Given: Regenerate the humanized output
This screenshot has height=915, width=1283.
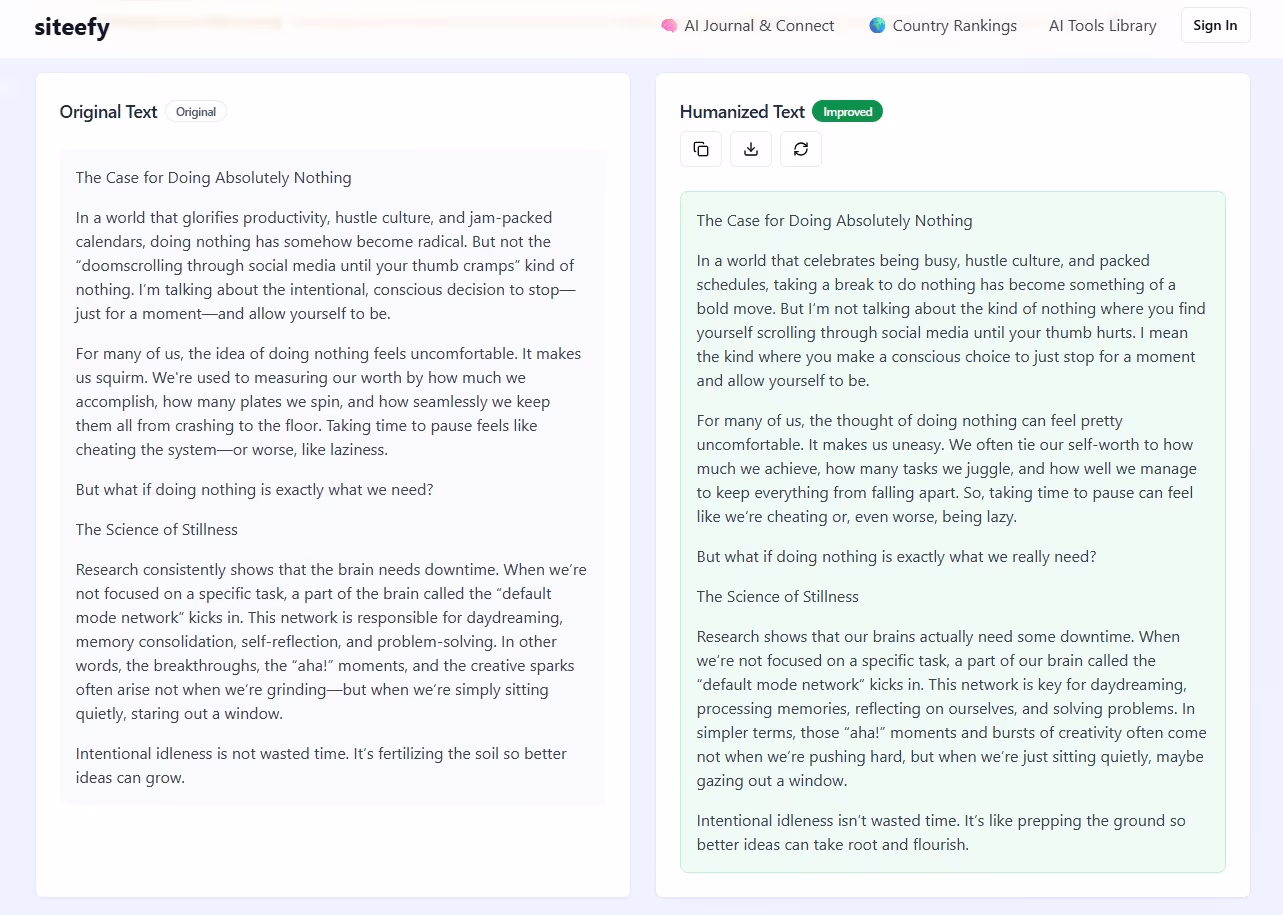Looking at the screenshot, I should pos(800,148).
